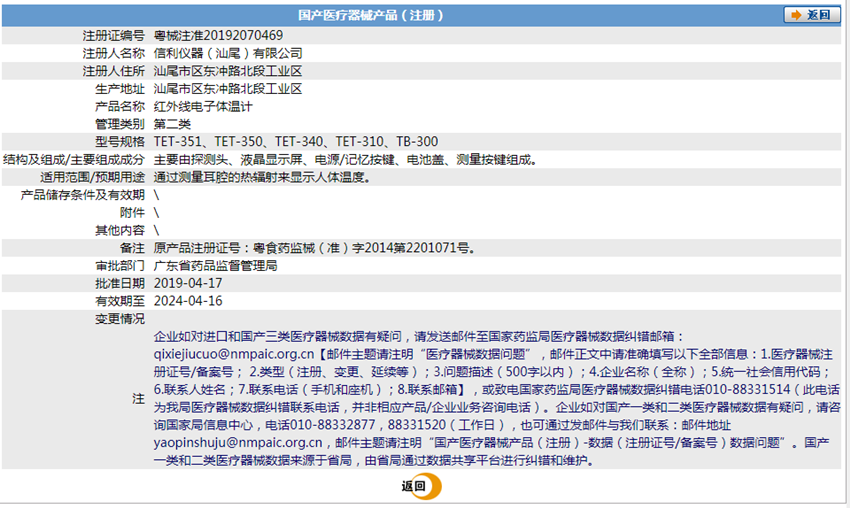Click management category value 第二类
The height and width of the screenshot is (508, 850).
coord(172,124)
